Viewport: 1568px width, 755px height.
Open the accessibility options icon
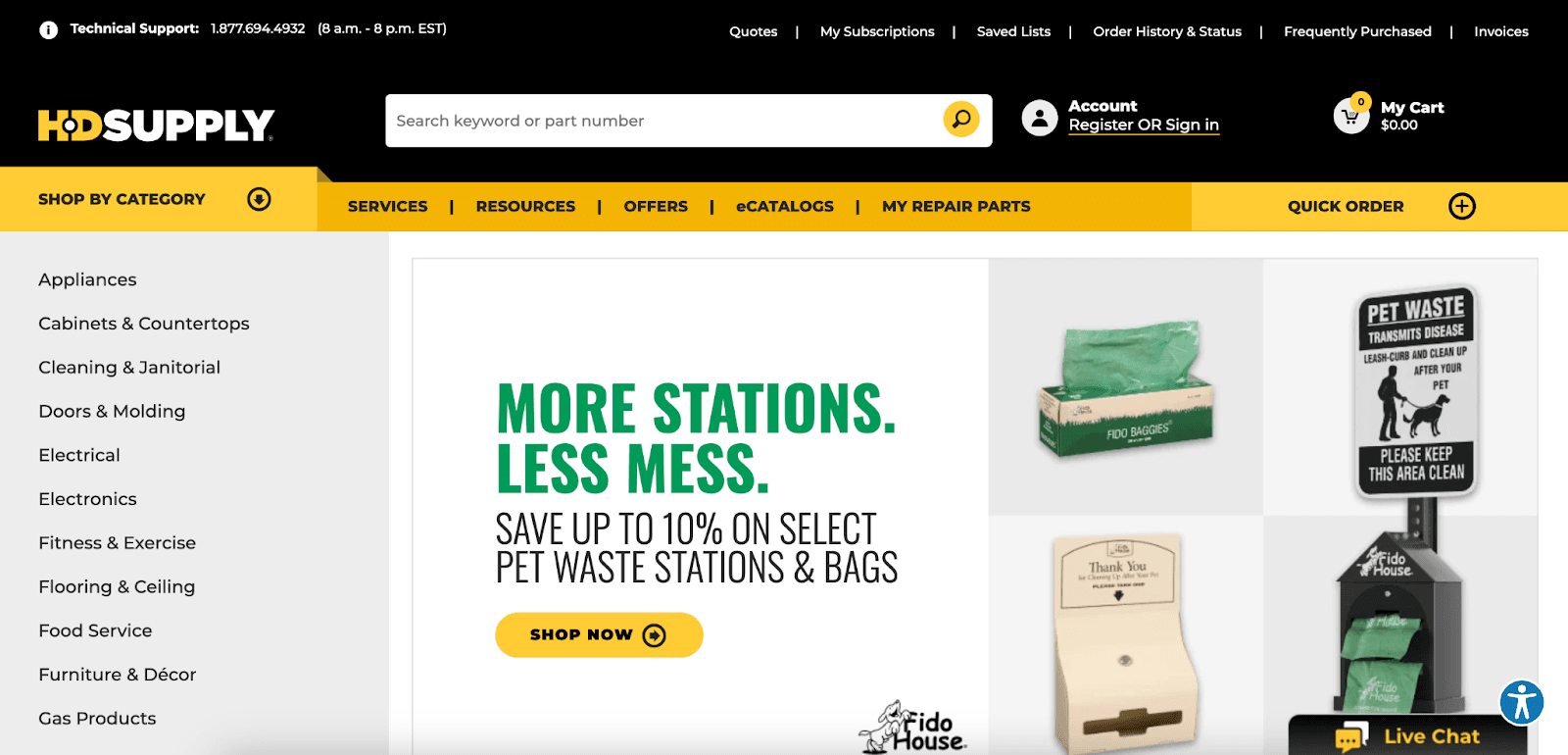pos(1522,702)
